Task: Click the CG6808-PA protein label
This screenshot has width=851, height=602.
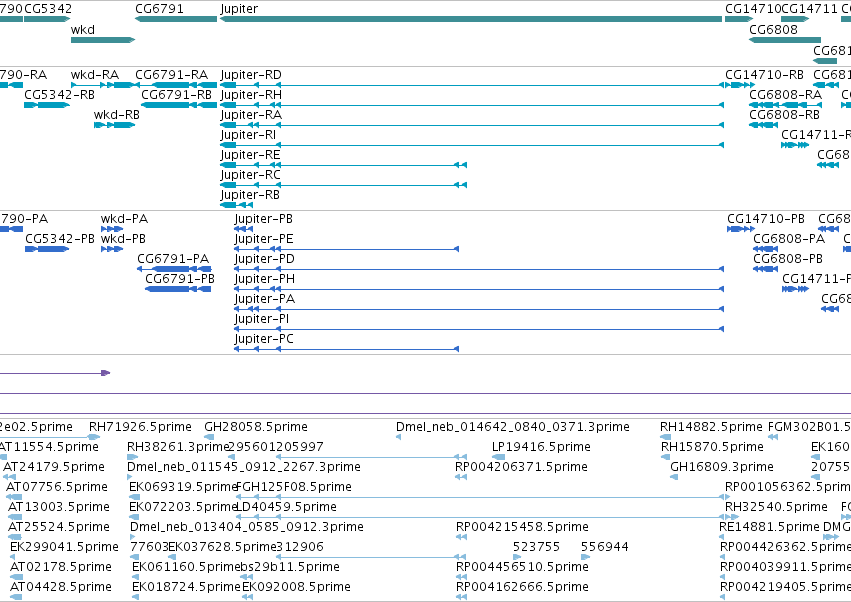Action: coord(789,239)
